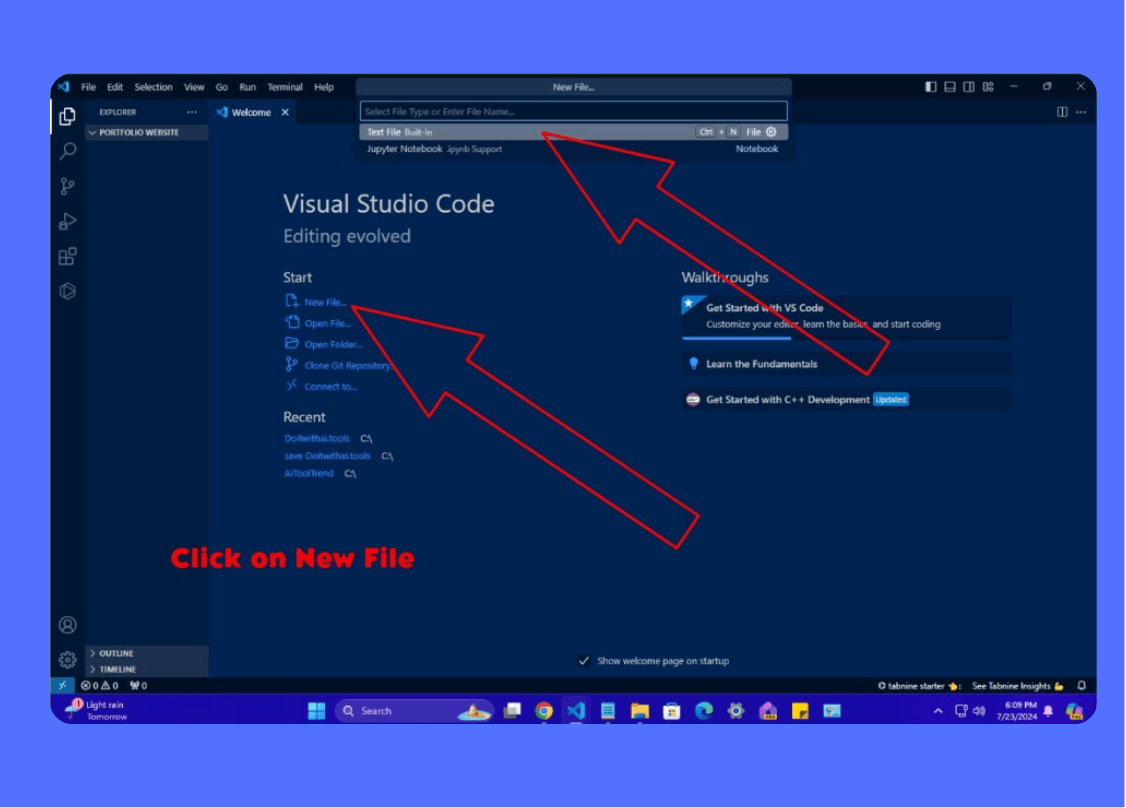Close the Welcome tab
The width and height of the screenshot is (1126, 808).
click(285, 112)
